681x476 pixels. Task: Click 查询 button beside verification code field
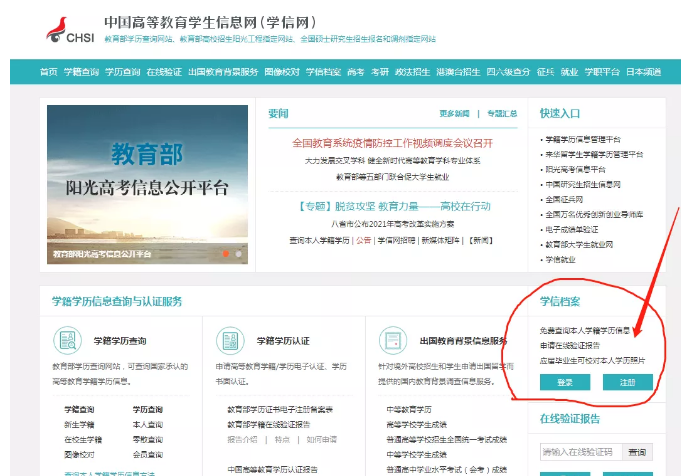pos(638,452)
